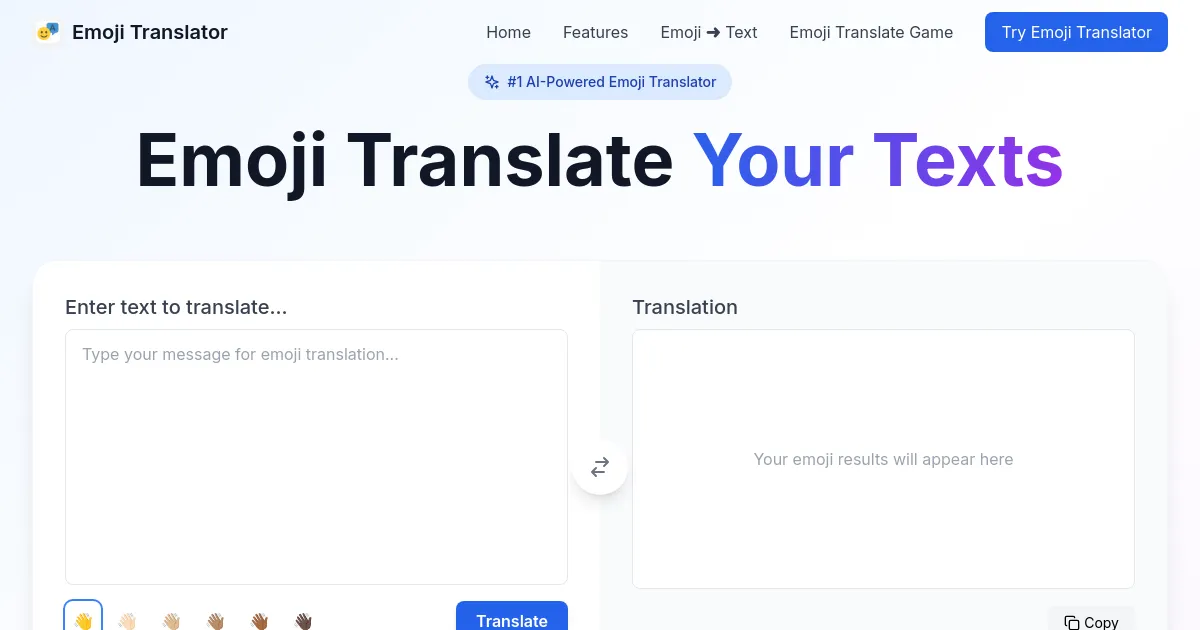Open the Emoji Translate Game link
The height and width of the screenshot is (630, 1200).
[x=871, y=32]
